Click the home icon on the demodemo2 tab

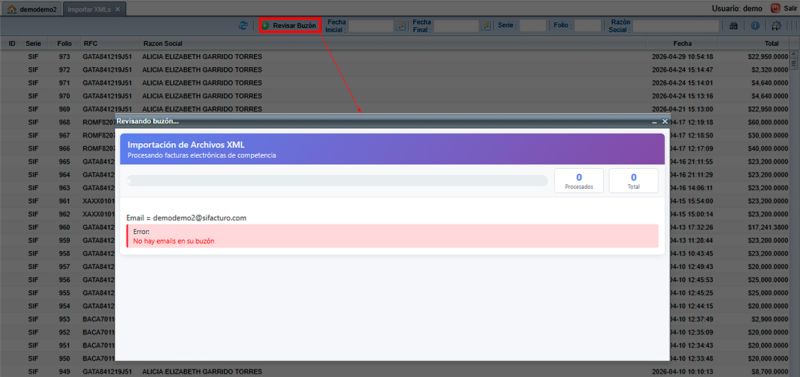(12, 9)
